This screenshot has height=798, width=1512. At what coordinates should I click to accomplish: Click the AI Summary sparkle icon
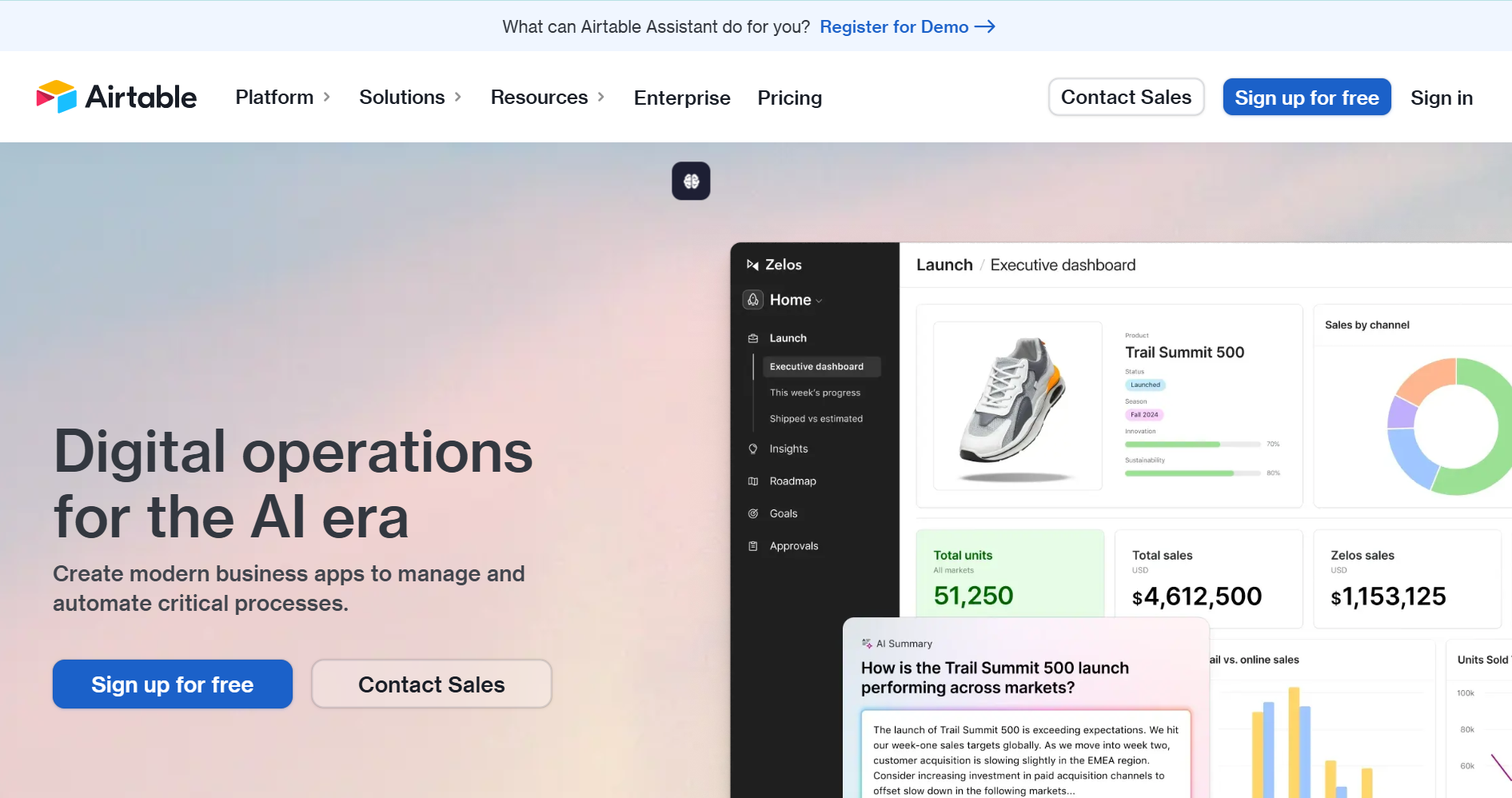[x=867, y=644]
